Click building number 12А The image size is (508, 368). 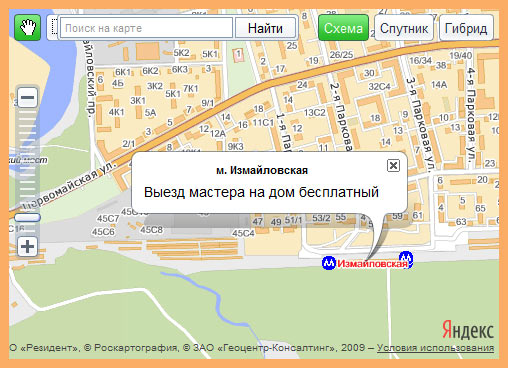coord(218,133)
